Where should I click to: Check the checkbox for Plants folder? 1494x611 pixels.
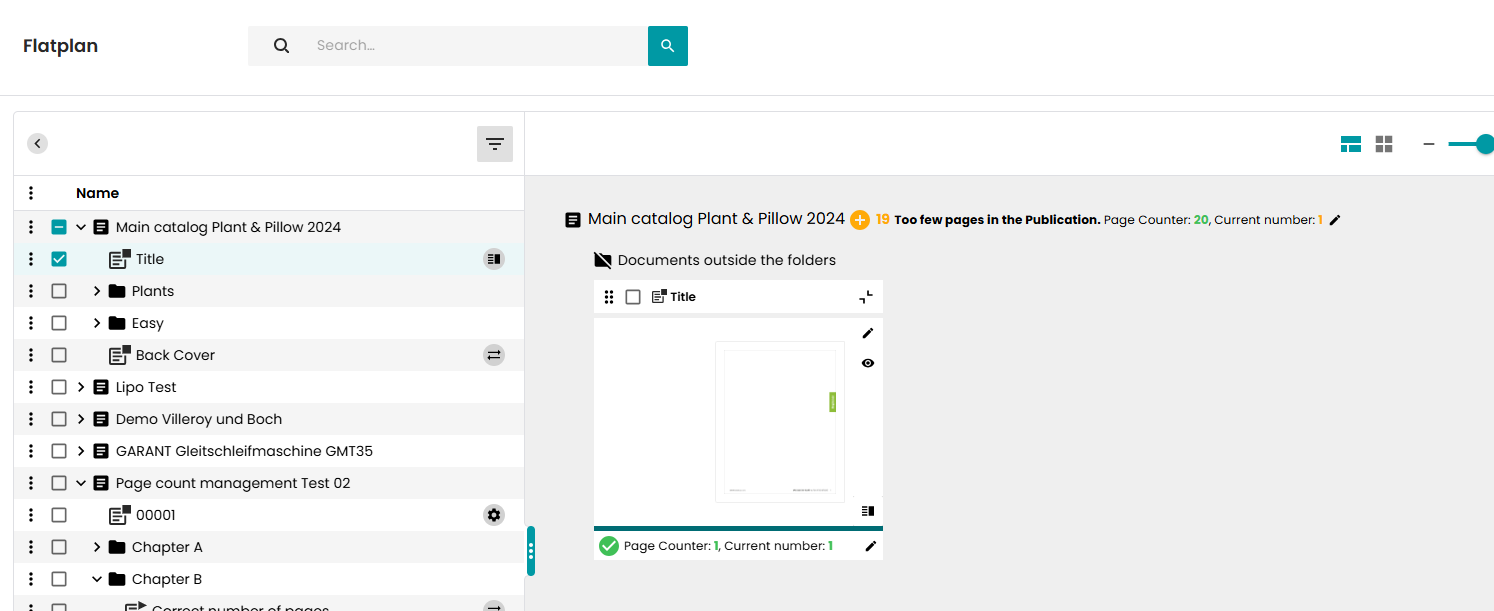pos(59,290)
